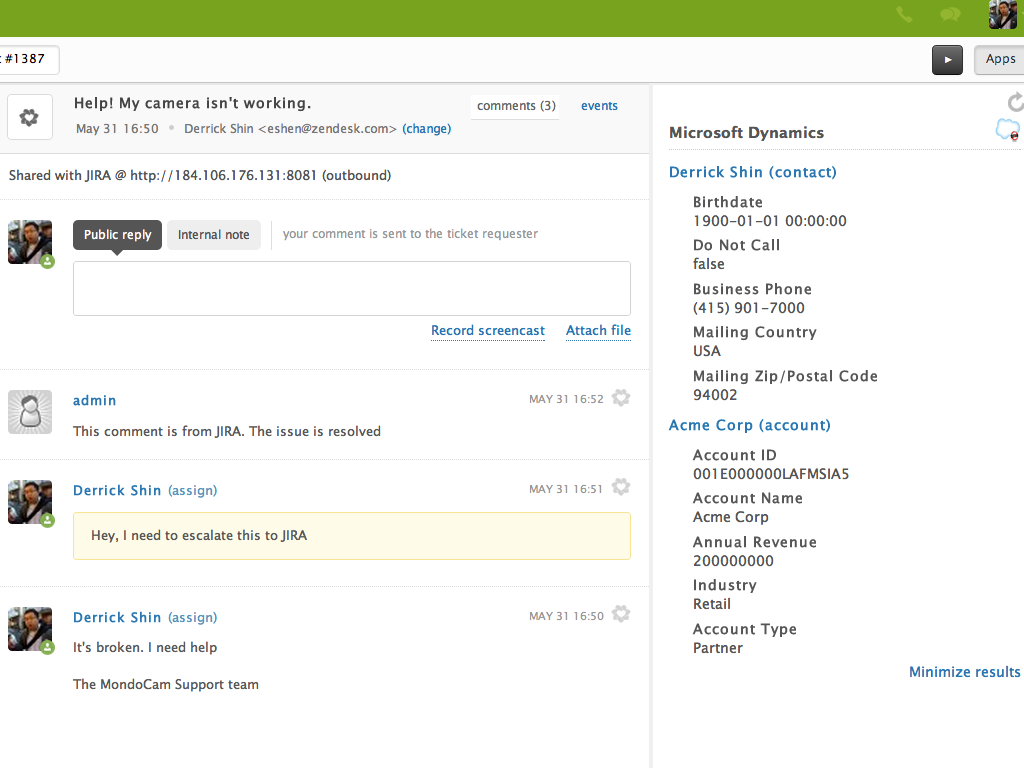
Task: Open ticket options gear menu
Action: point(29,118)
